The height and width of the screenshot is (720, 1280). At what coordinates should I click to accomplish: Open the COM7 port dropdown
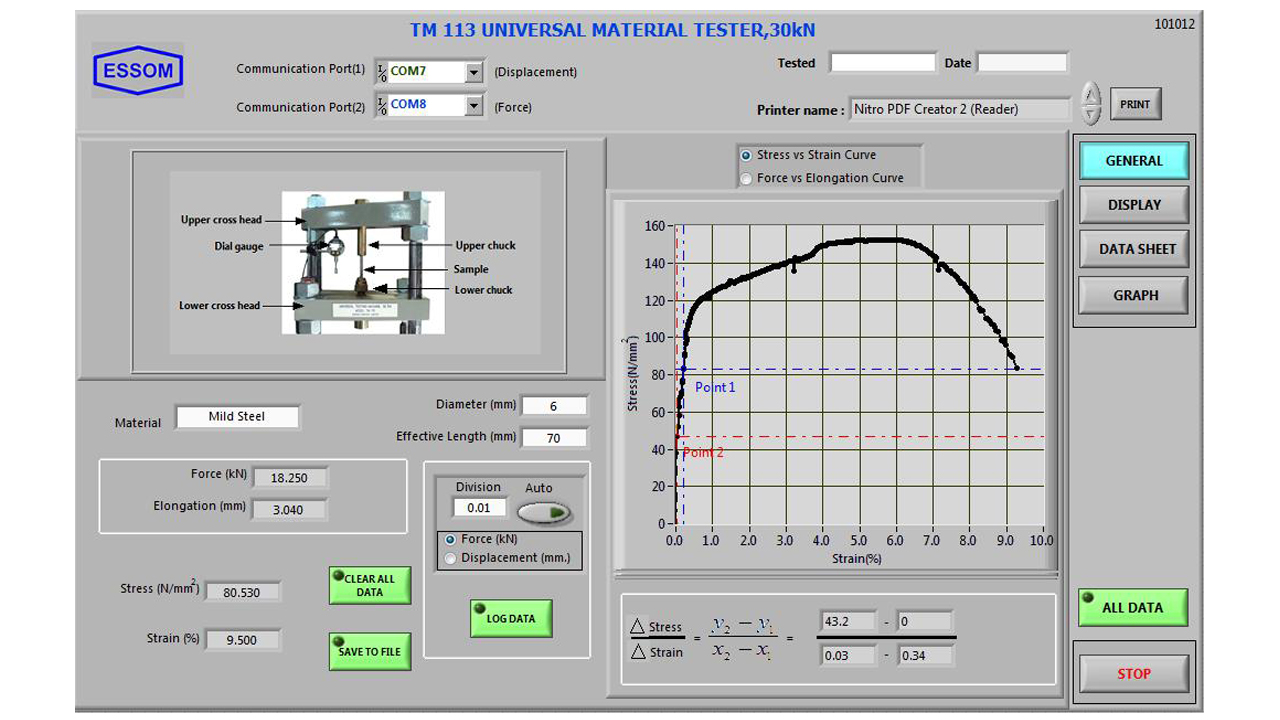[x=473, y=72]
